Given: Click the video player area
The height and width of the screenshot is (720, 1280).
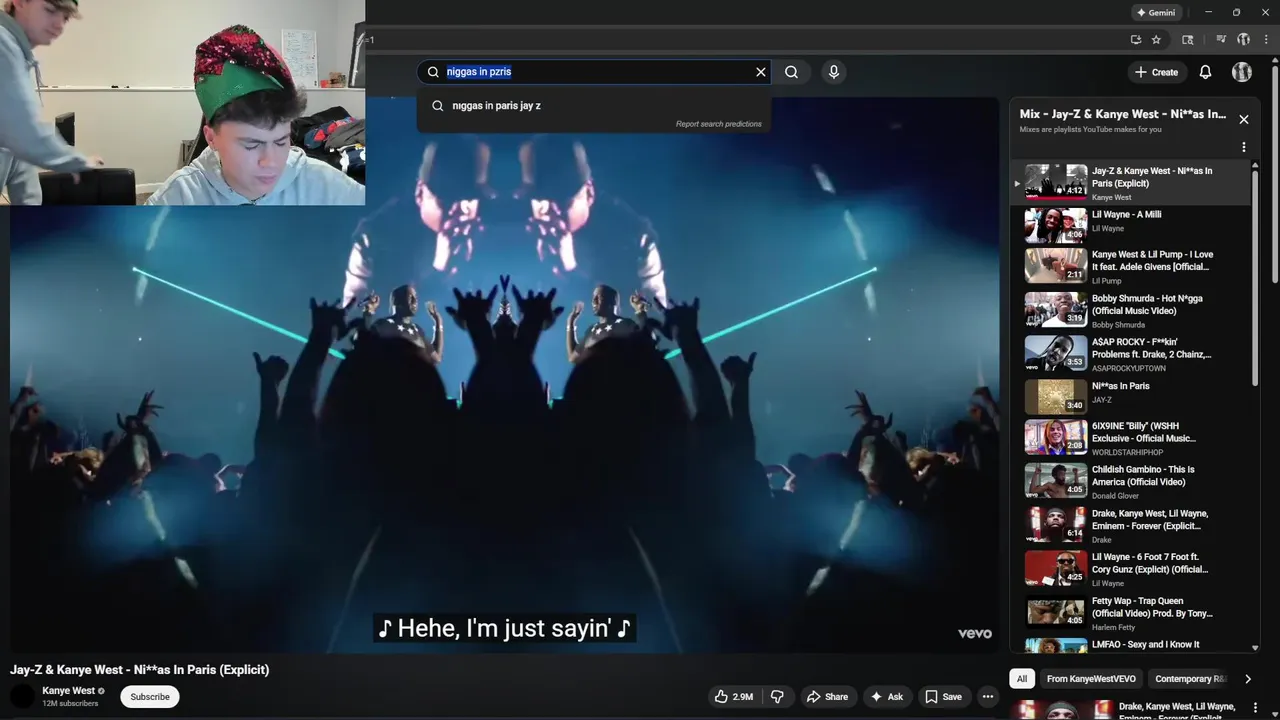Looking at the screenshot, I should pos(505,375).
